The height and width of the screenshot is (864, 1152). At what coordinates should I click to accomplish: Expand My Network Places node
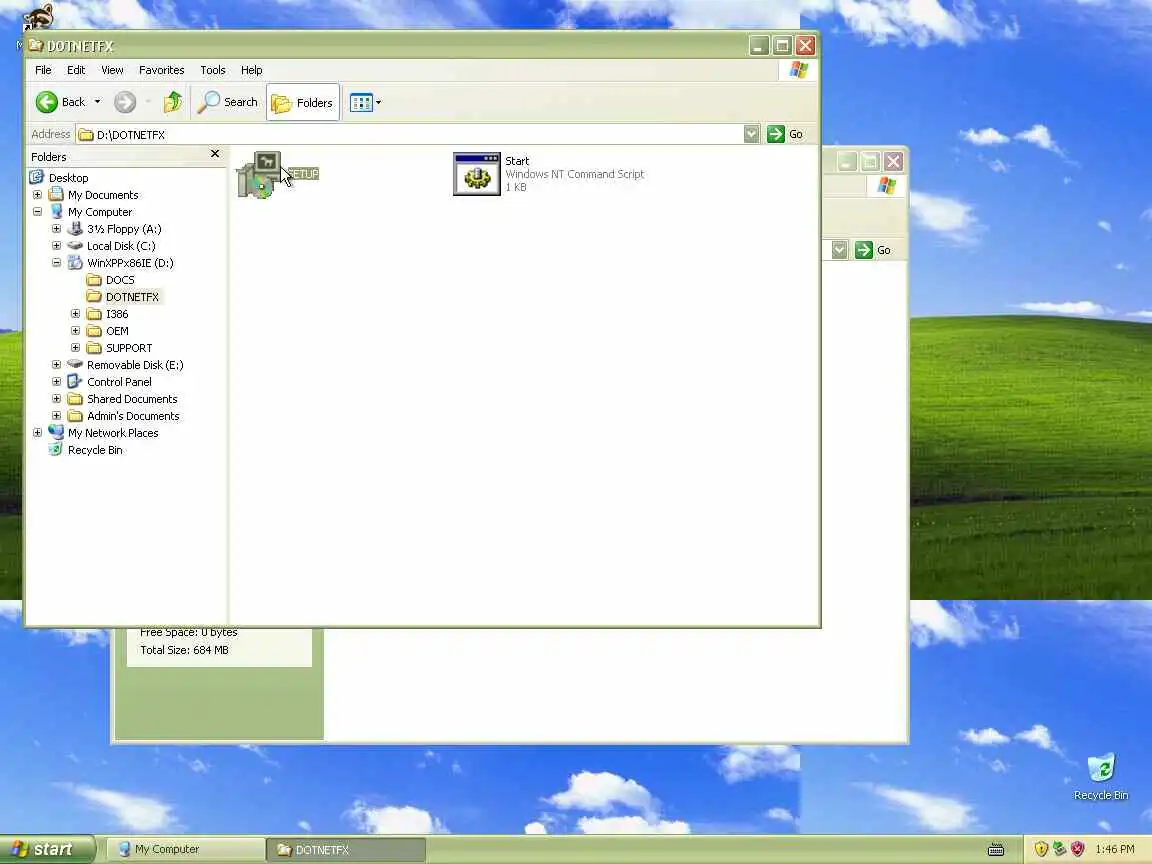coord(37,433)
